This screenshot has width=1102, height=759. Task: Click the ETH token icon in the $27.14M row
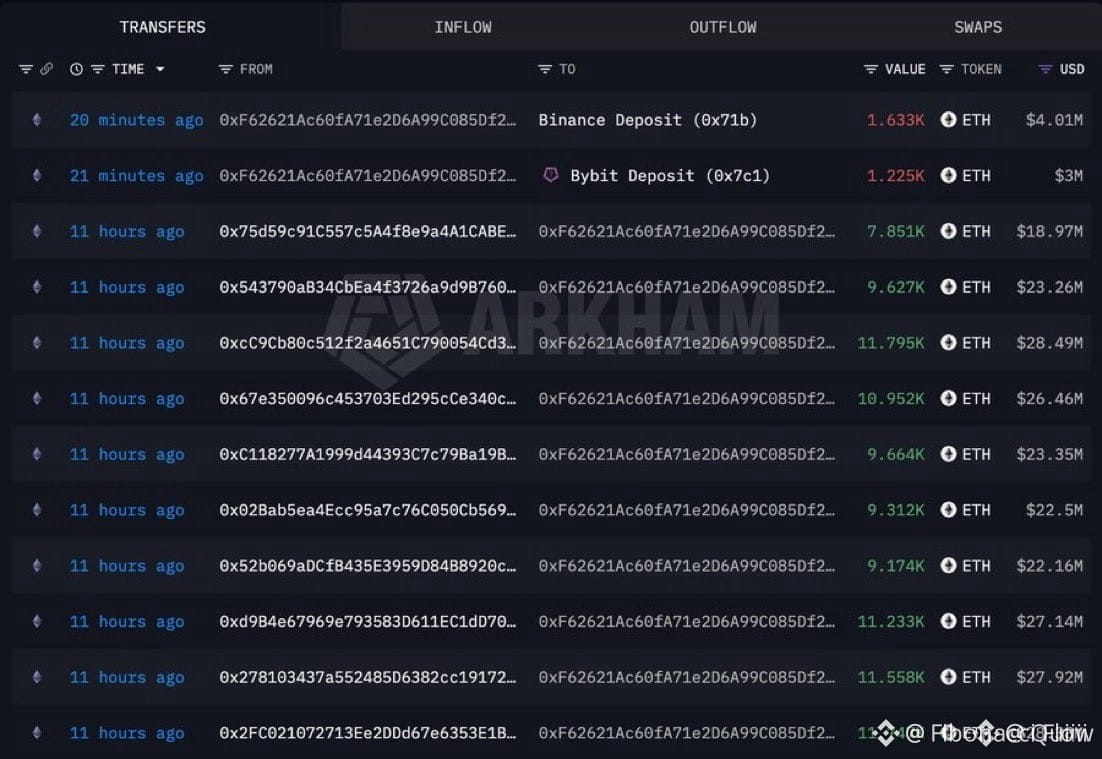[948, 621]
